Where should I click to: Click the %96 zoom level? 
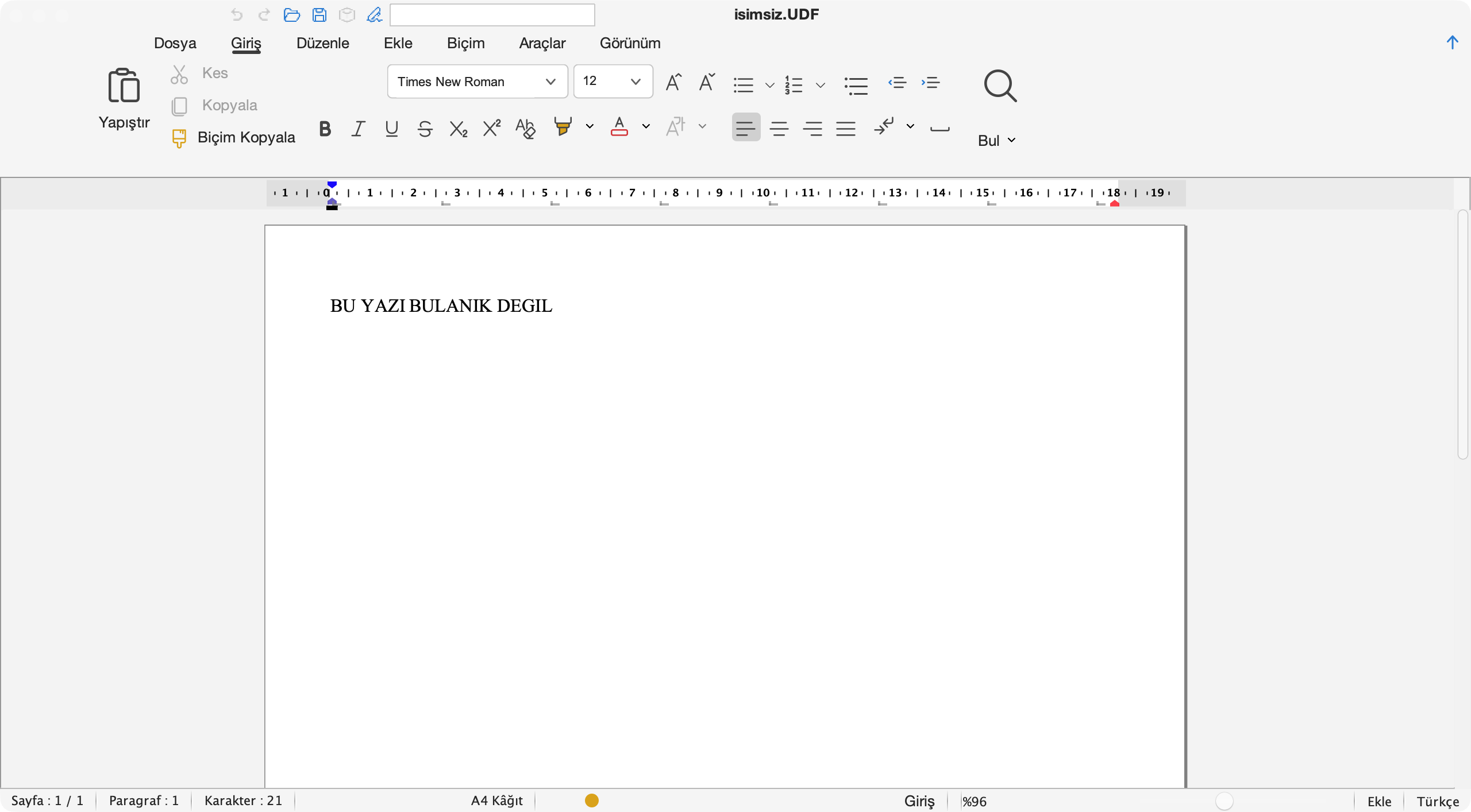975,801
